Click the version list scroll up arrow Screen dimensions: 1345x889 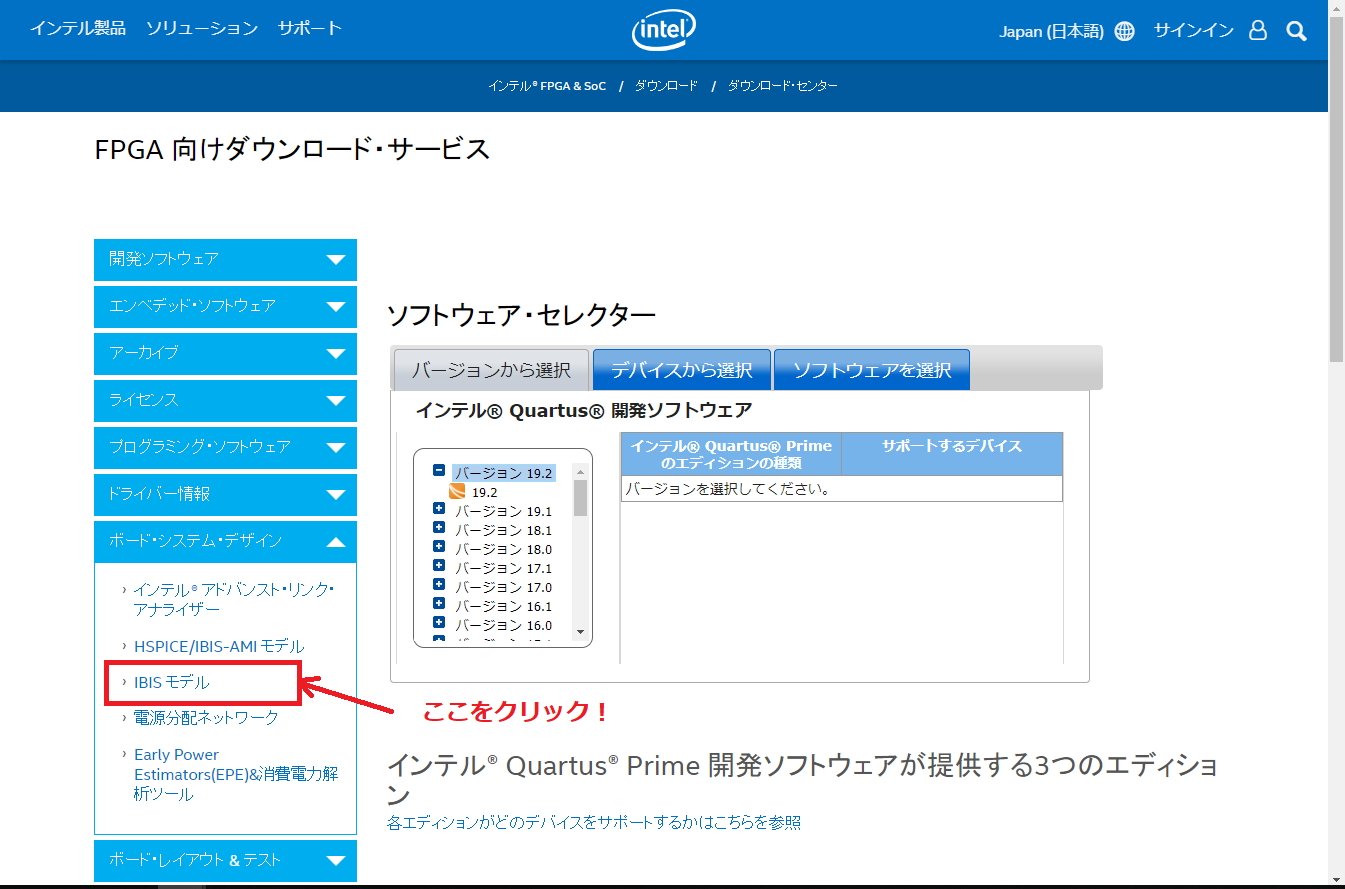[x=579, y=471]
